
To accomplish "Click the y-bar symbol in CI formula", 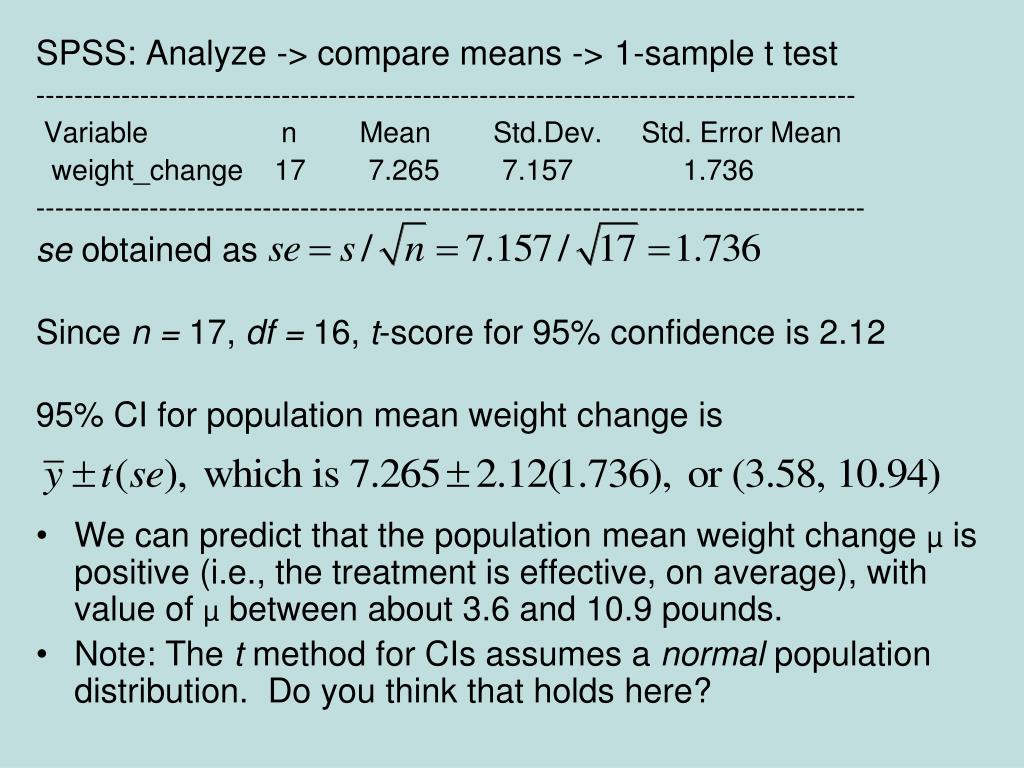I will click(53, 475).
